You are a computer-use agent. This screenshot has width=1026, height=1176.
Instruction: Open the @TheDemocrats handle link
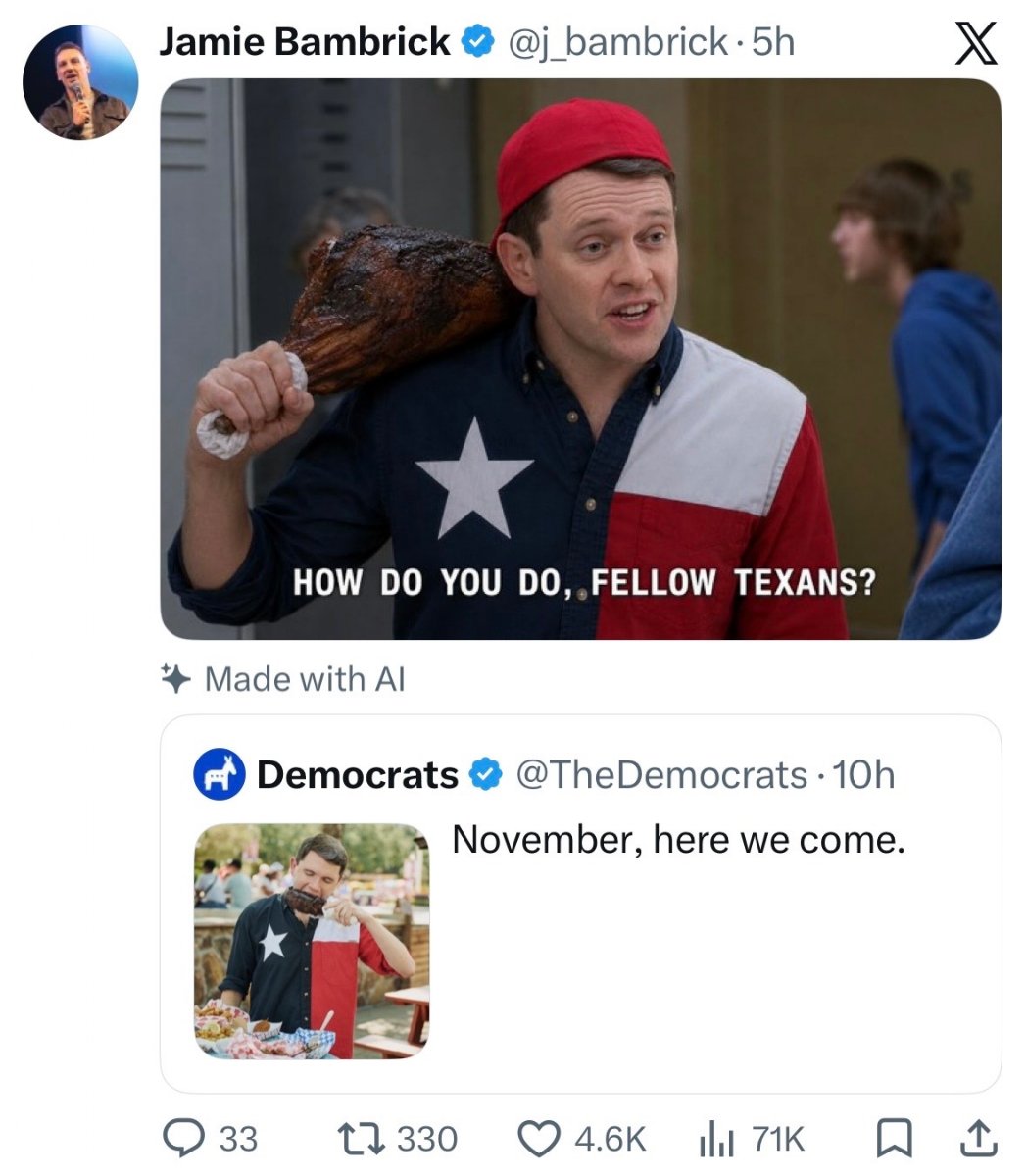pyautogui.click(x=660, y=775)
